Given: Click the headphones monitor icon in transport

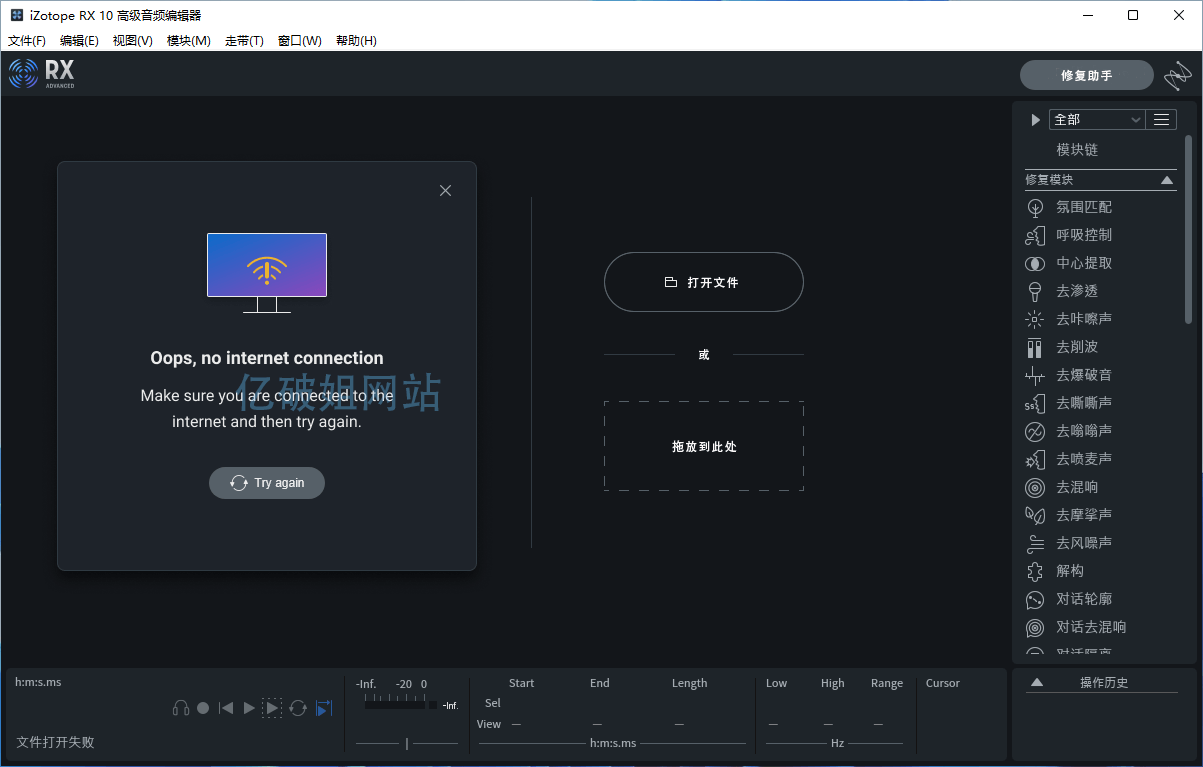Looking at the screenshot, I should (181, 708).
